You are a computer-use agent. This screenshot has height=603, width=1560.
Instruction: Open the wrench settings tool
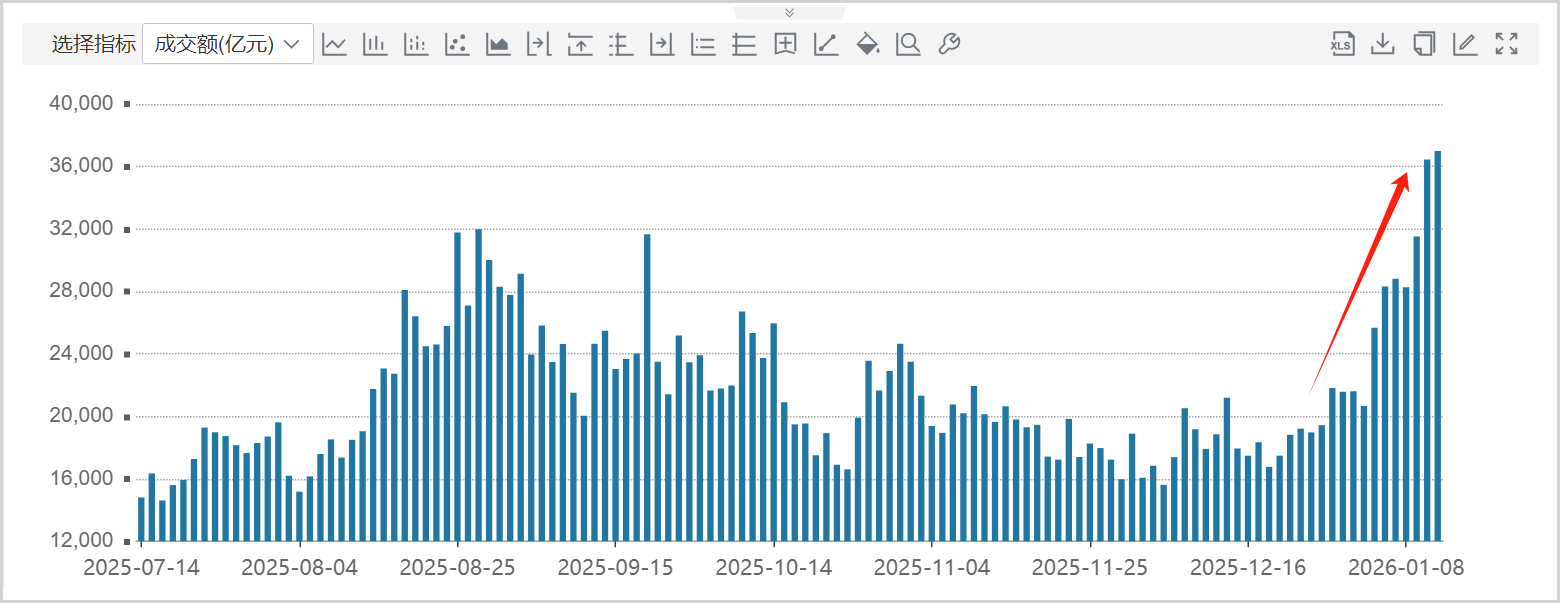coord(949,44)
